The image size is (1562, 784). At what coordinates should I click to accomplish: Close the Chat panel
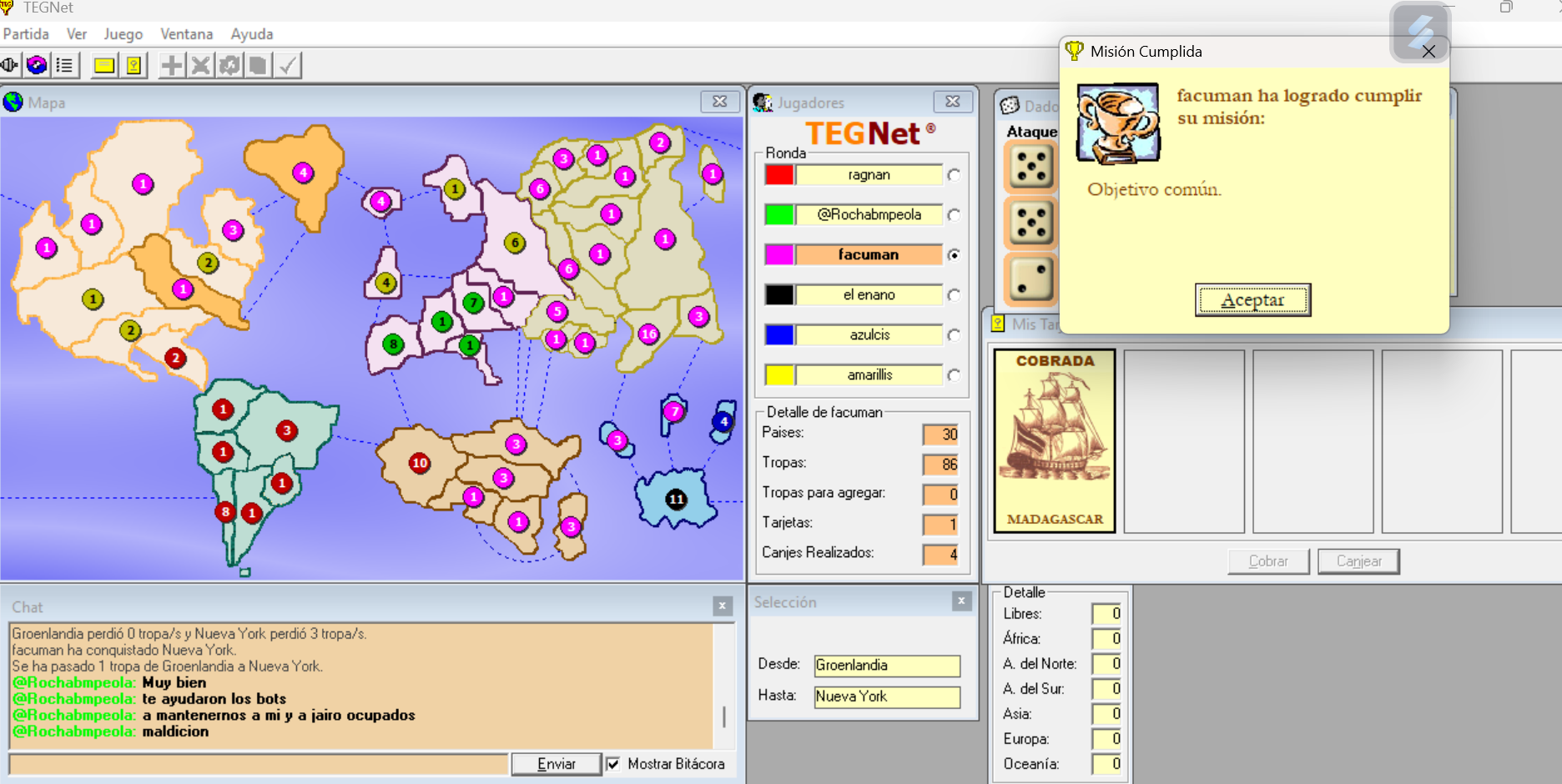[x=723, y=606]
